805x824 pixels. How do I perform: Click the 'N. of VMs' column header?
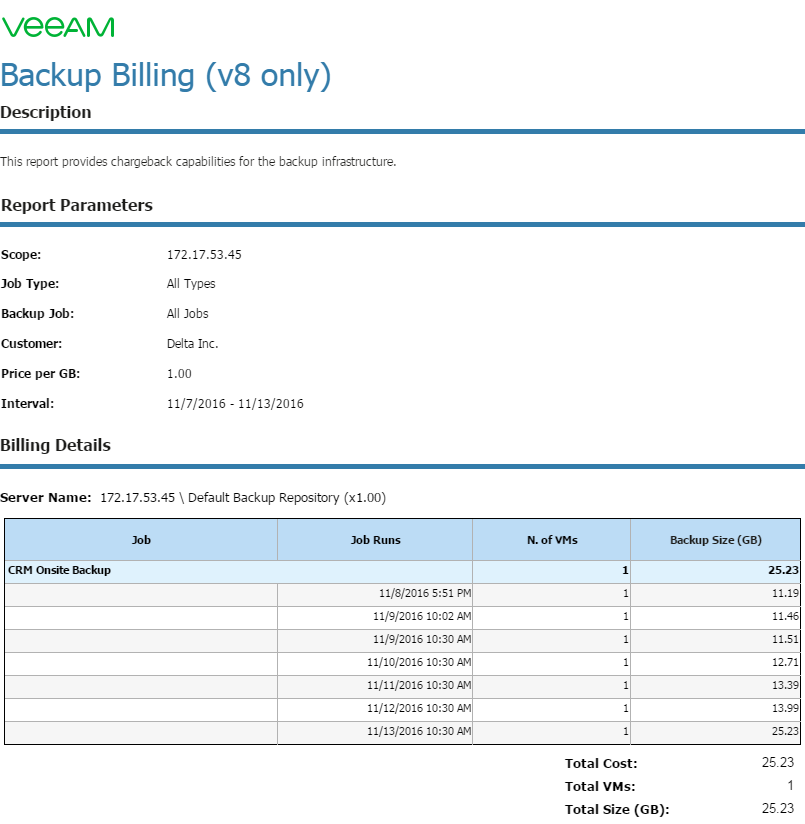(552, 540)
